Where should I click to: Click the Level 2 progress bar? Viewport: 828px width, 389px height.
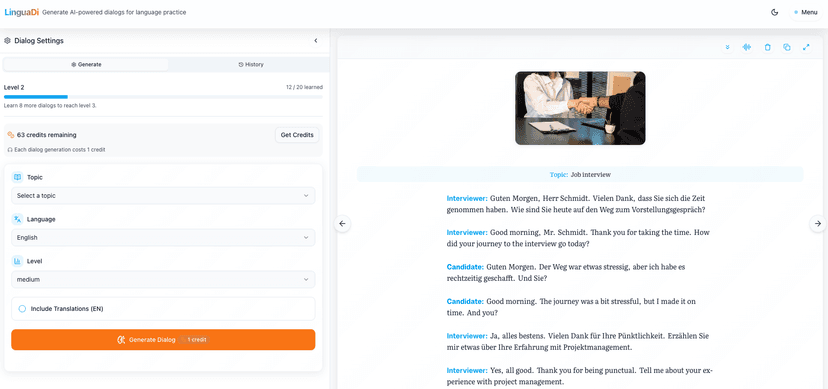coord(163,97)
